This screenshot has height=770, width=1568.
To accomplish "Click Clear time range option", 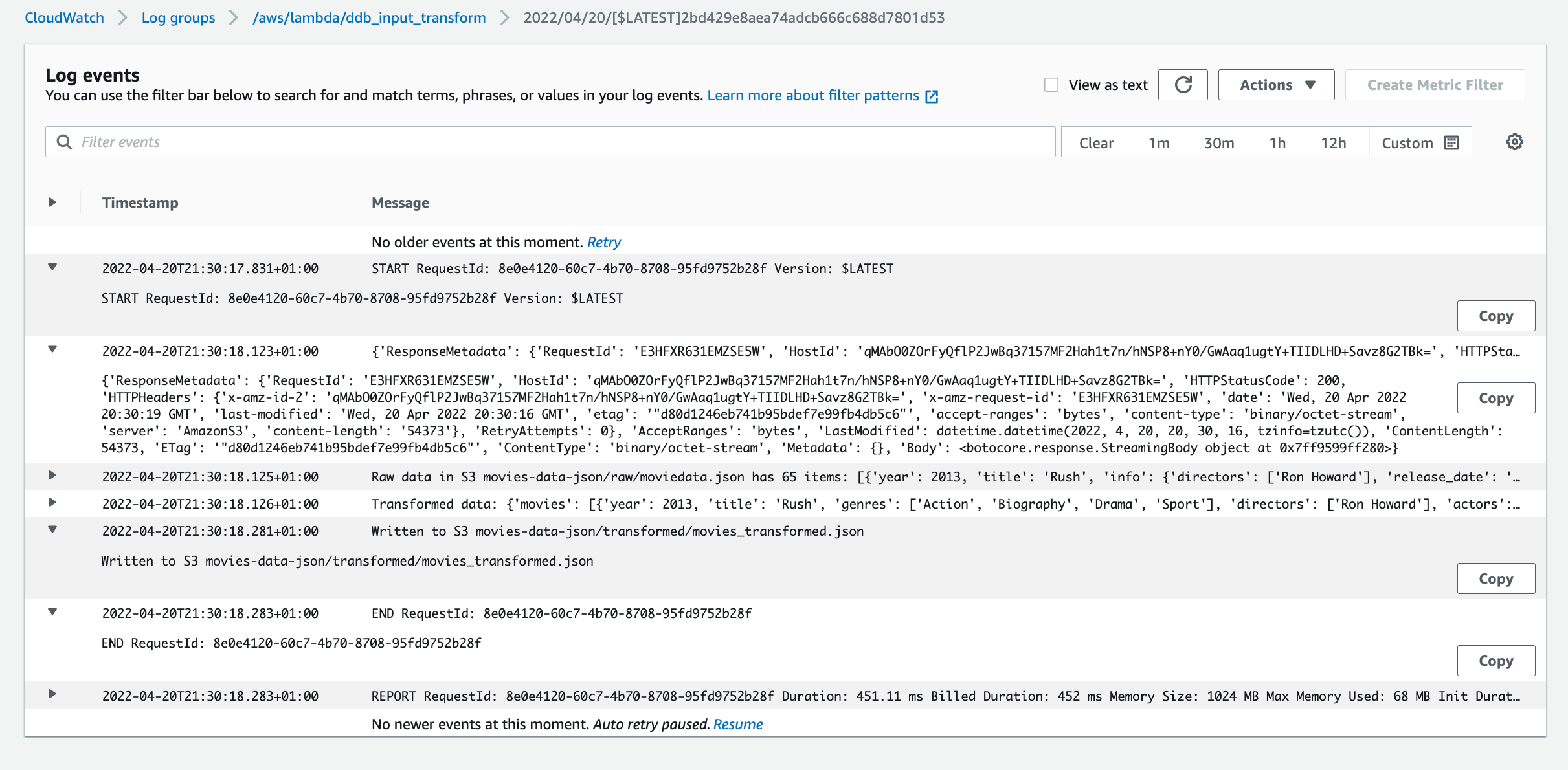I will [x=1096, y=143].
